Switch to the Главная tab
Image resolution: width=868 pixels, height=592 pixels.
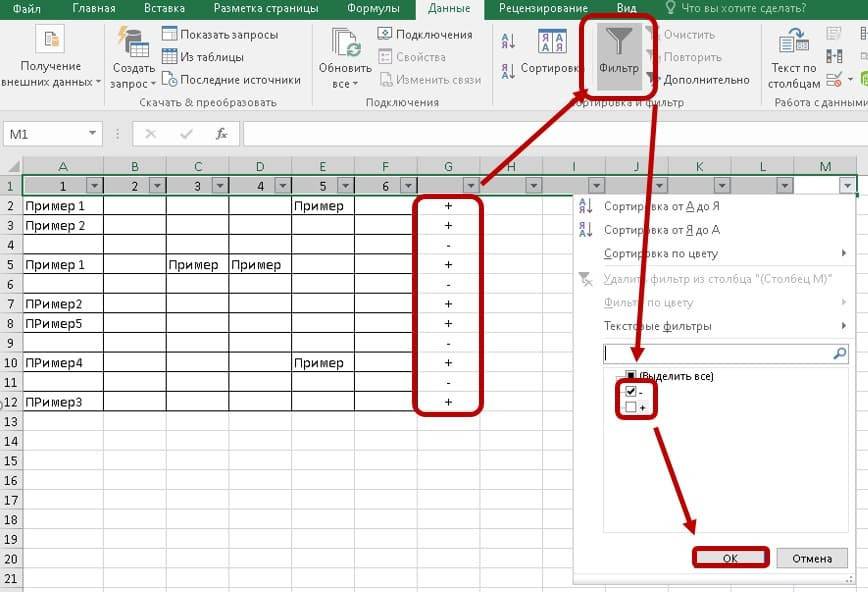(x=94, y=8)
